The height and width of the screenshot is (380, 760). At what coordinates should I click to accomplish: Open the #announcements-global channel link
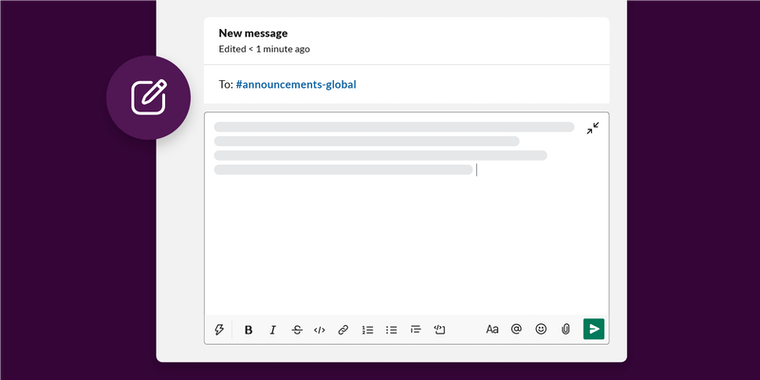pos(296,84)
